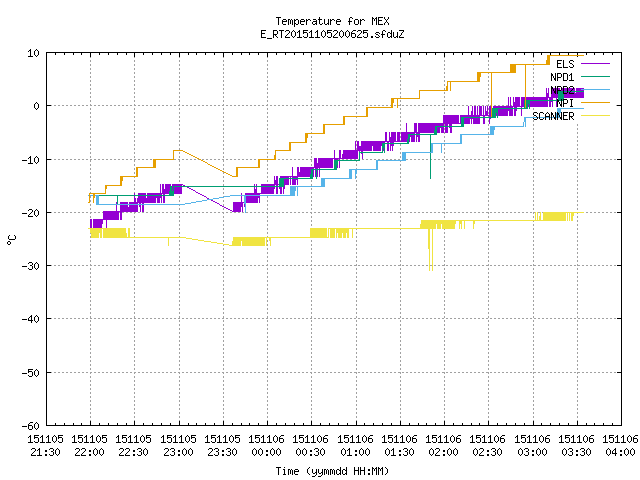
Task: Click the green NPD1 legend line sample
Action: coord(595,76)
